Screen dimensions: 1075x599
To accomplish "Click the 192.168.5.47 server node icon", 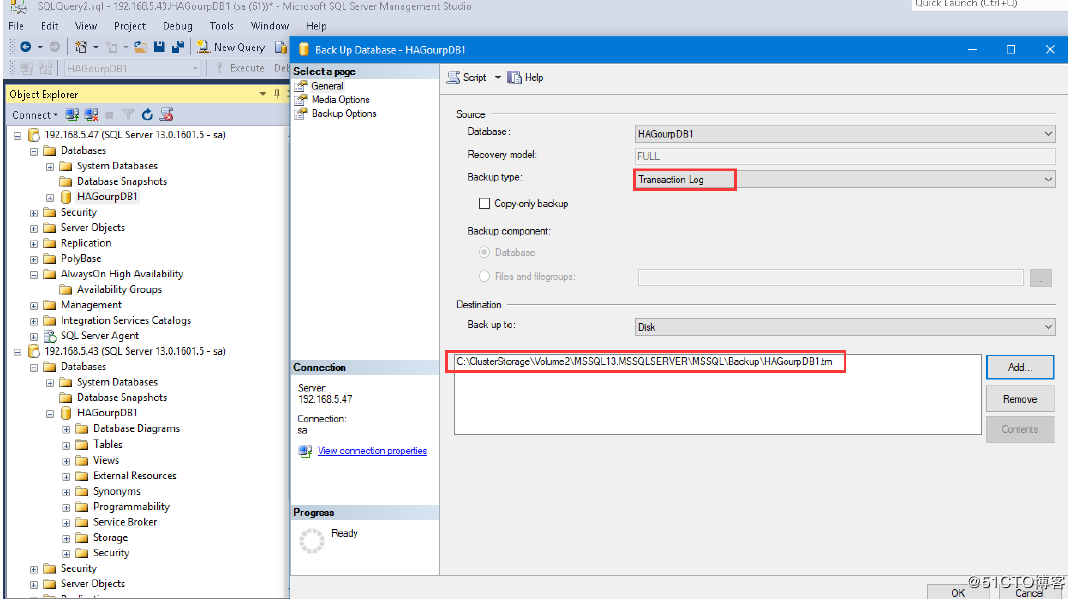I will point(34,135).
